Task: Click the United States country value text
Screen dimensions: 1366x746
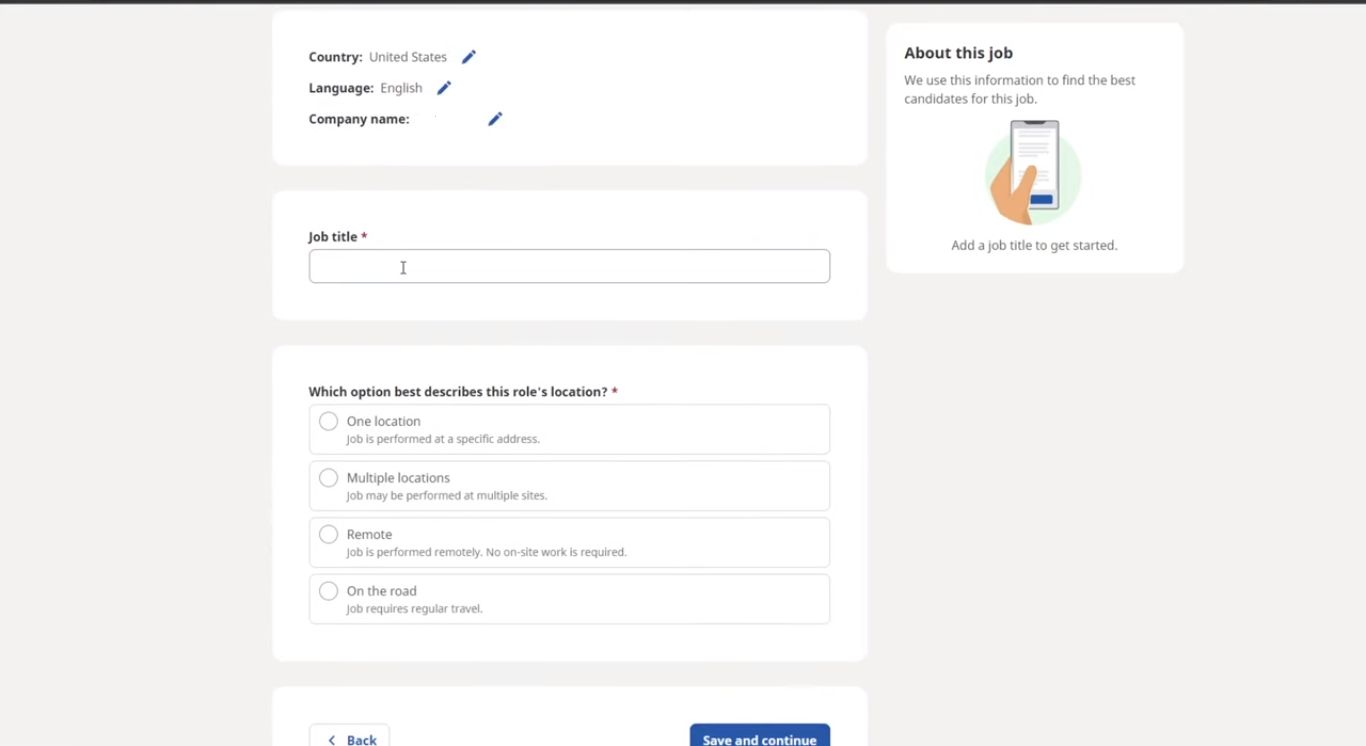Action: coord(409,56)
